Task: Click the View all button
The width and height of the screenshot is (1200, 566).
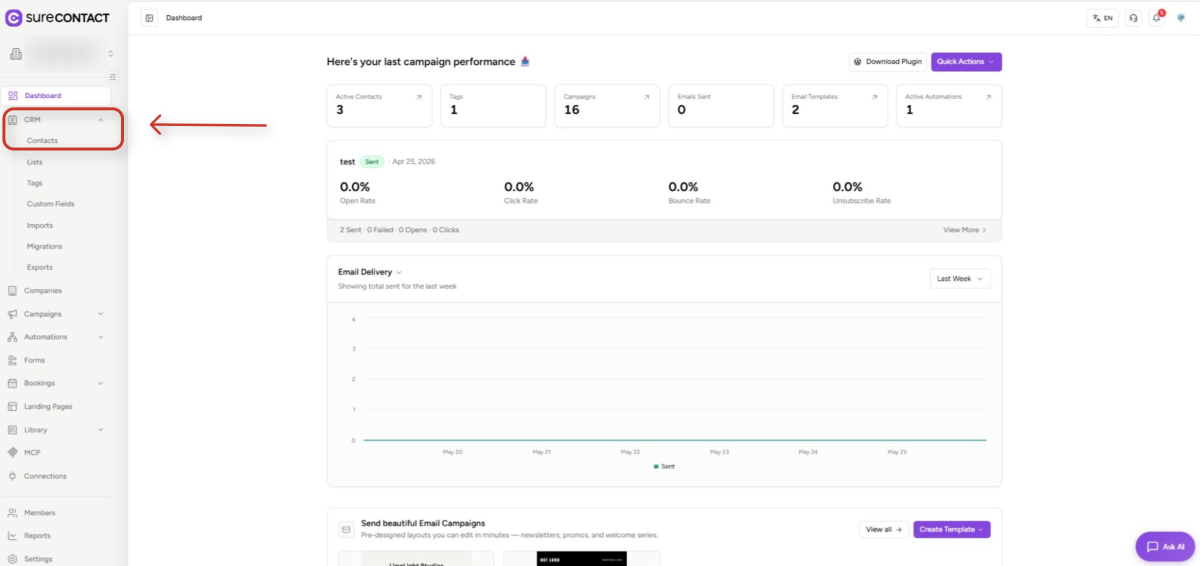Action: click(884, 529)
